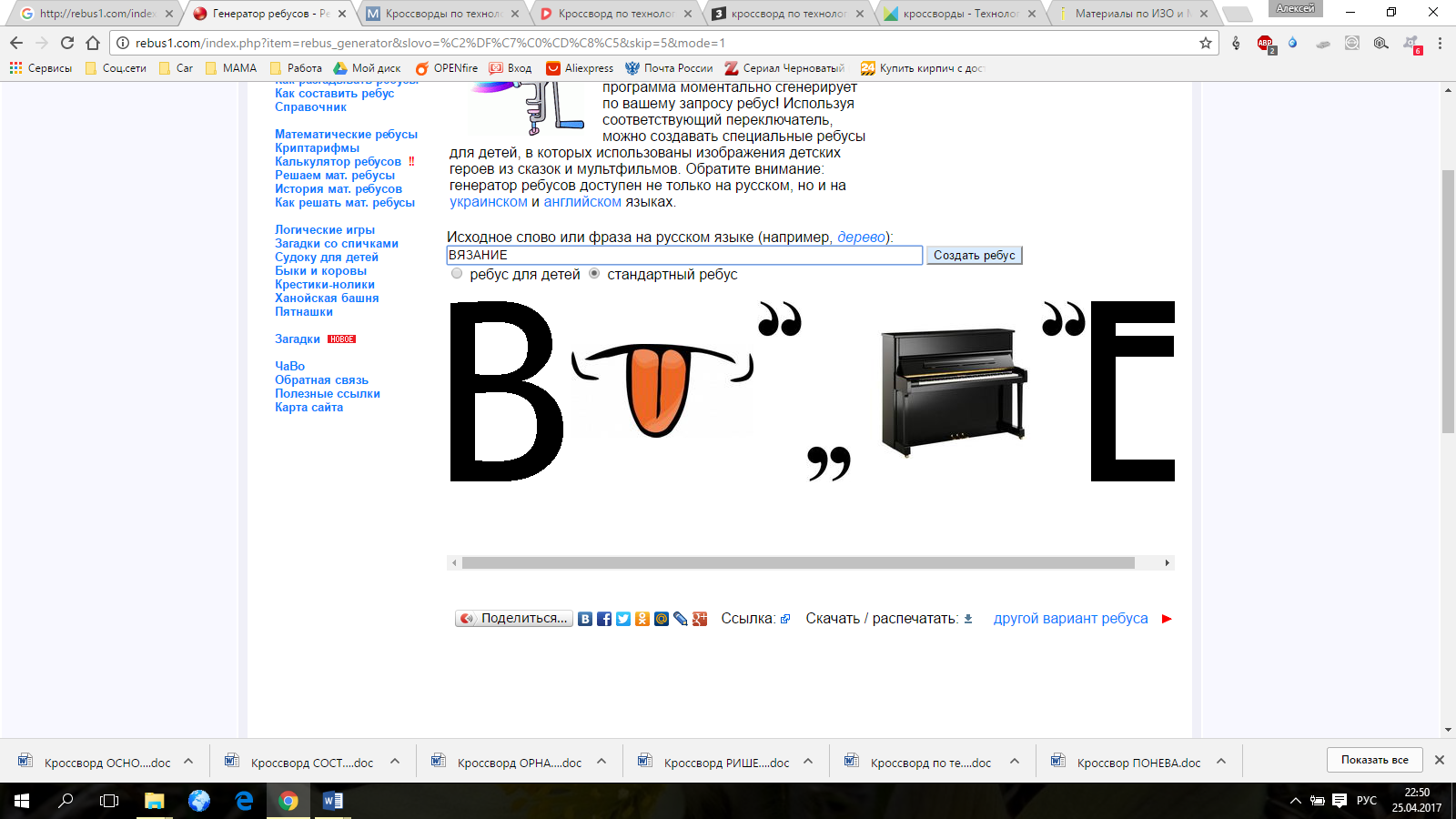
Task: Click the browser address bar URL
Action: click(430, 43)
